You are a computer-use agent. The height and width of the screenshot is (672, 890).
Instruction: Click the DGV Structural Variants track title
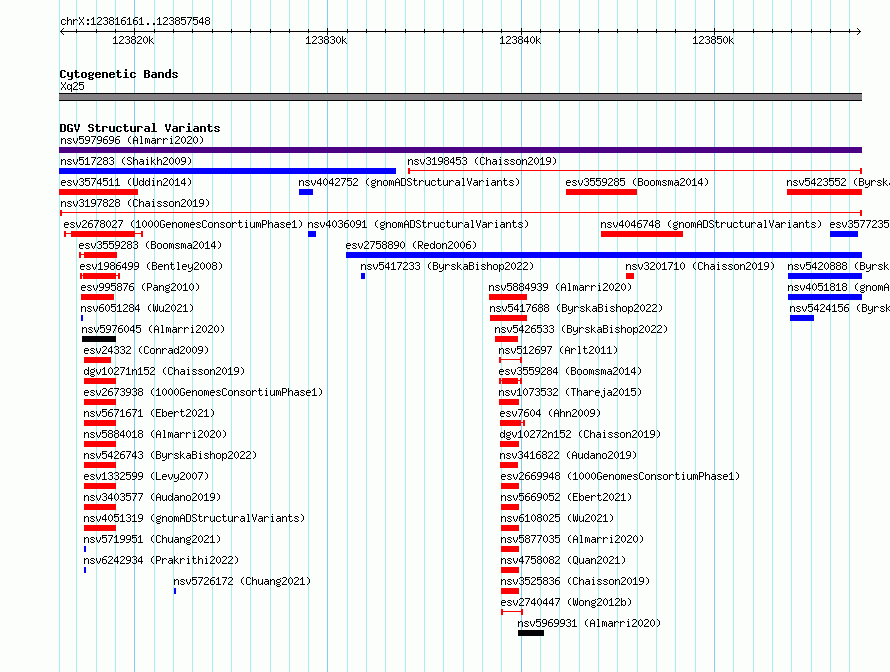click(140, 128)
